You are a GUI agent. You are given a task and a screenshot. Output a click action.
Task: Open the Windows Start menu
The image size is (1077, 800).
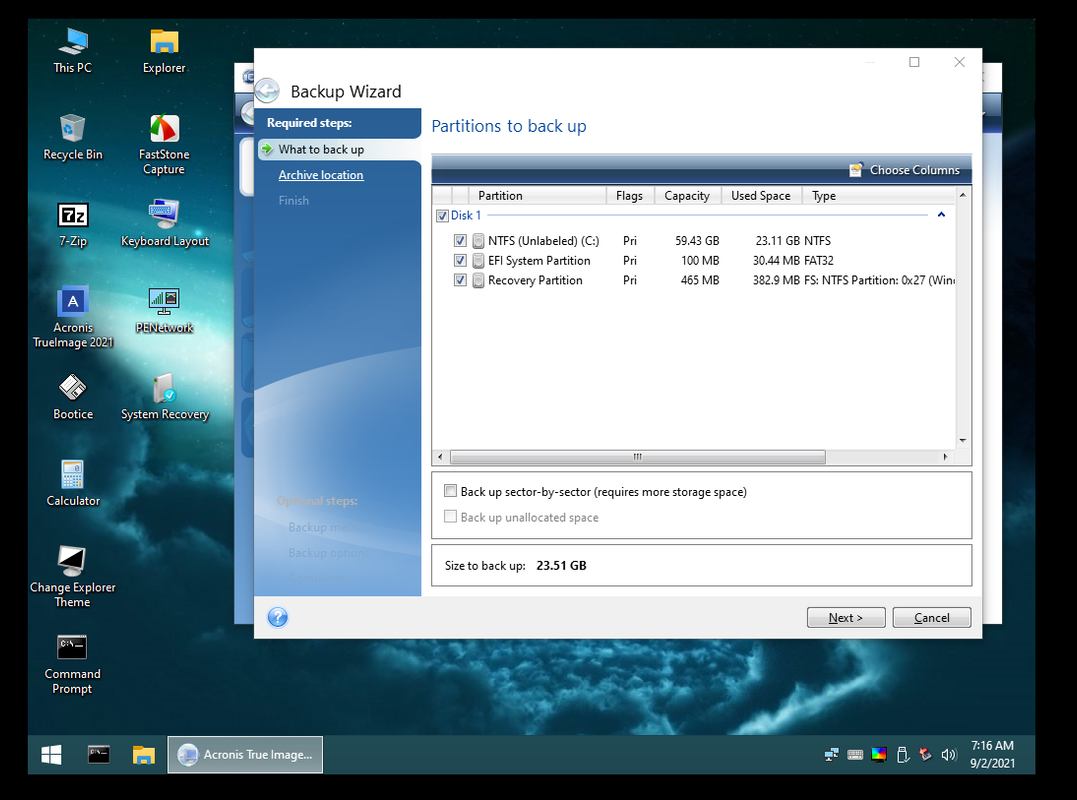(x=52, y=755)
